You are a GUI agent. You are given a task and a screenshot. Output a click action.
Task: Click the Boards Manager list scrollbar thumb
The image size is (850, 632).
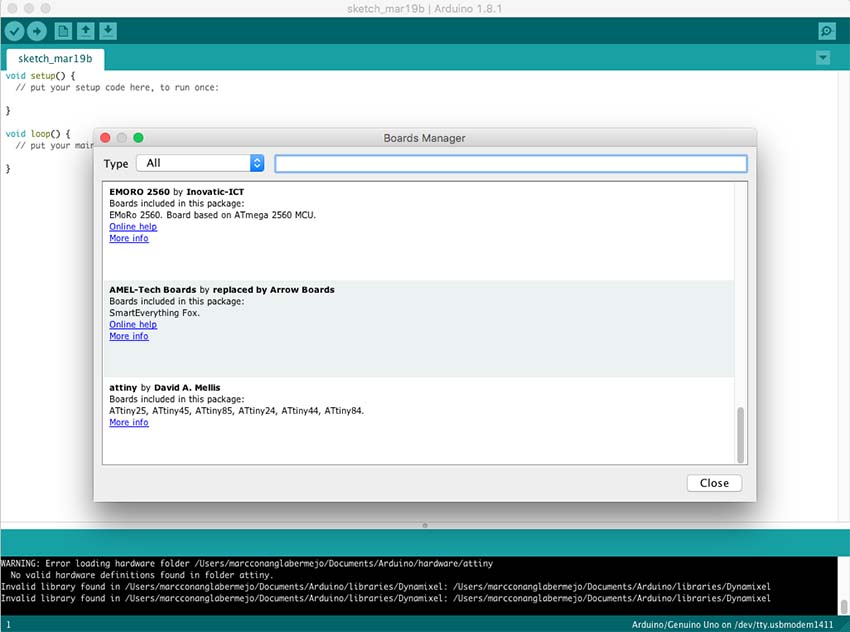coord(740,435)
